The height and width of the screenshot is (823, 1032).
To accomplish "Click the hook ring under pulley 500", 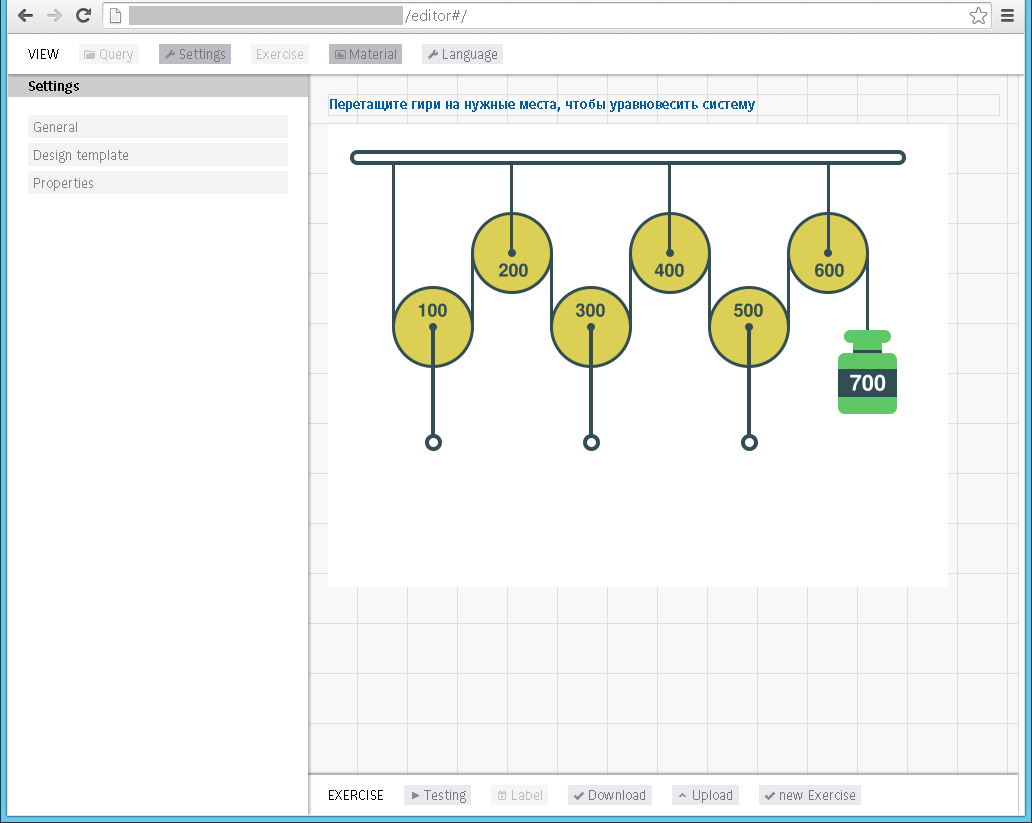I will pos(749,442).
